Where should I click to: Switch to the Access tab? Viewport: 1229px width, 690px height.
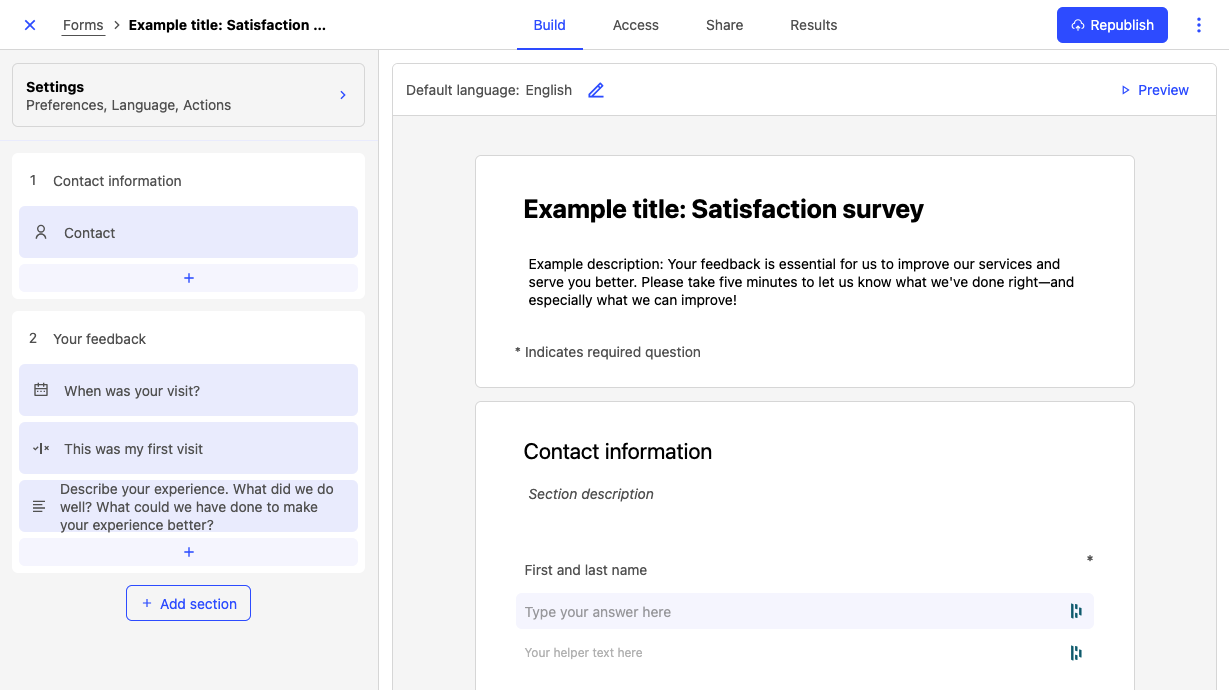[635, 25]
